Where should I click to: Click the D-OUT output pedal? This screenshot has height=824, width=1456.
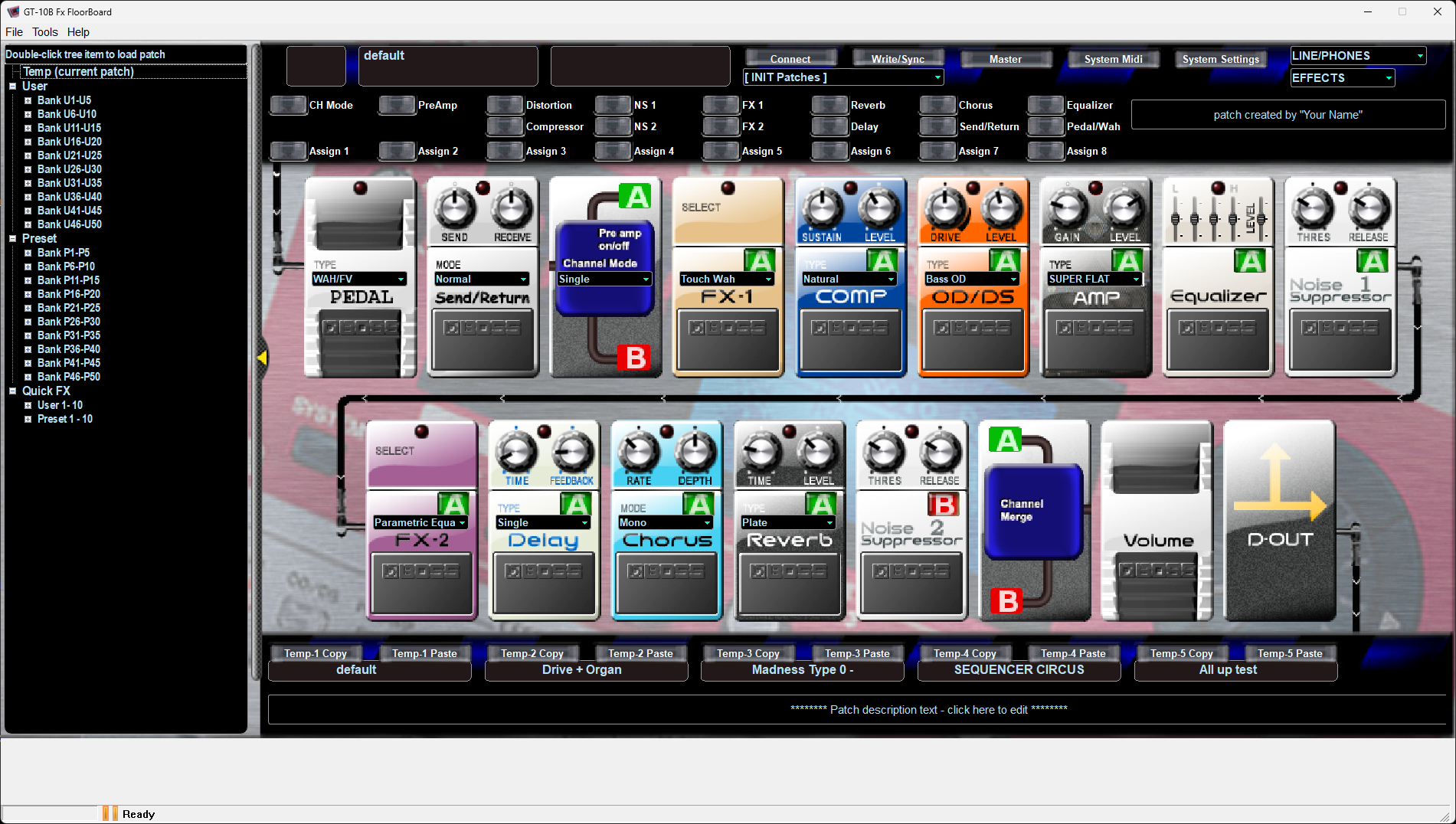1279,521
